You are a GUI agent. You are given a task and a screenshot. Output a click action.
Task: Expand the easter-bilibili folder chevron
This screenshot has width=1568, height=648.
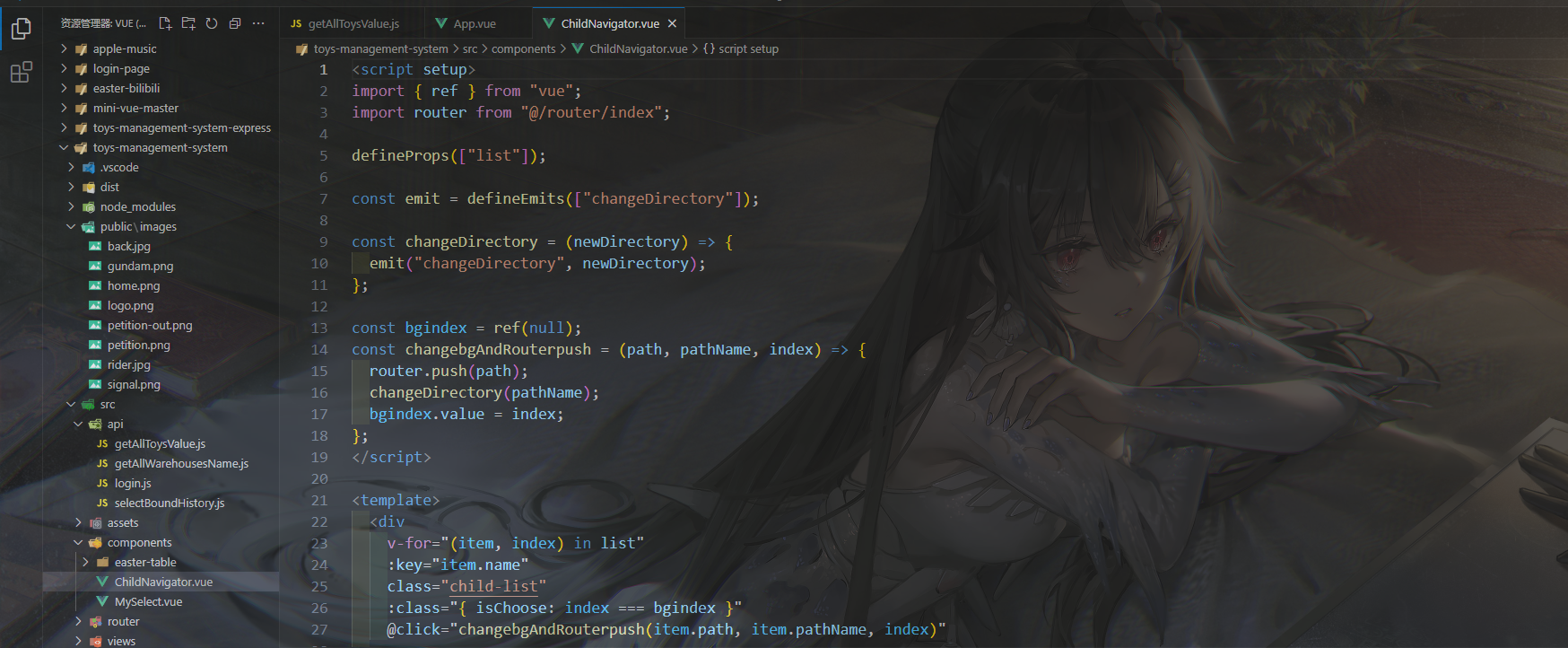[x=64, y=88]
